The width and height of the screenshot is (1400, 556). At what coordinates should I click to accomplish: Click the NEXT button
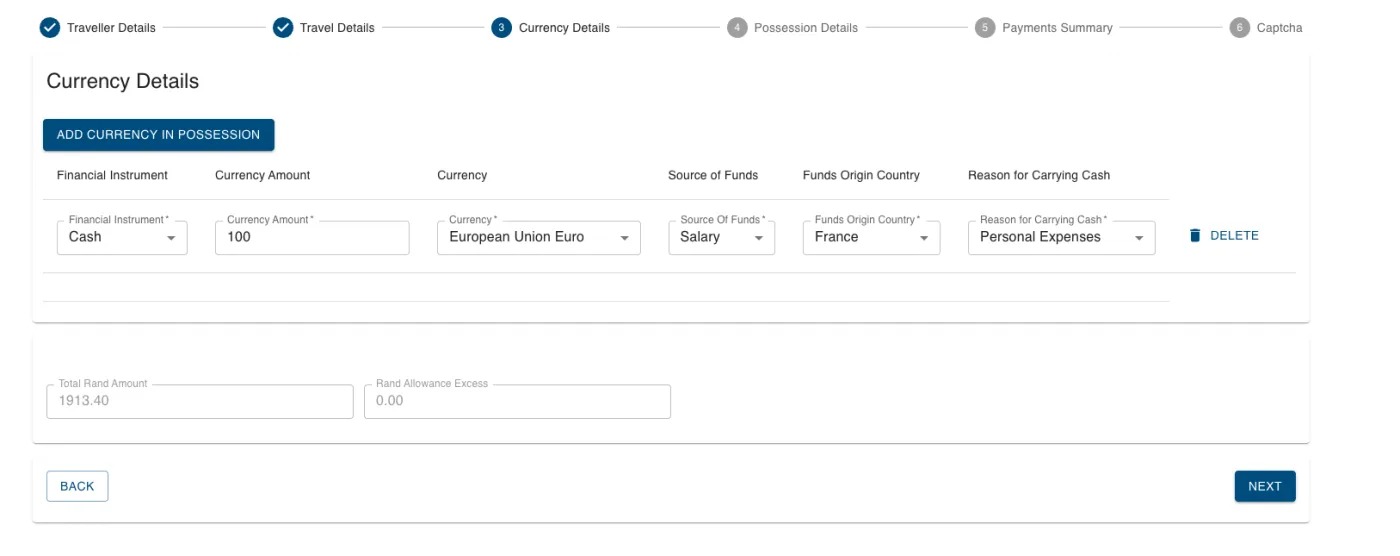[x=1265, y=486]
